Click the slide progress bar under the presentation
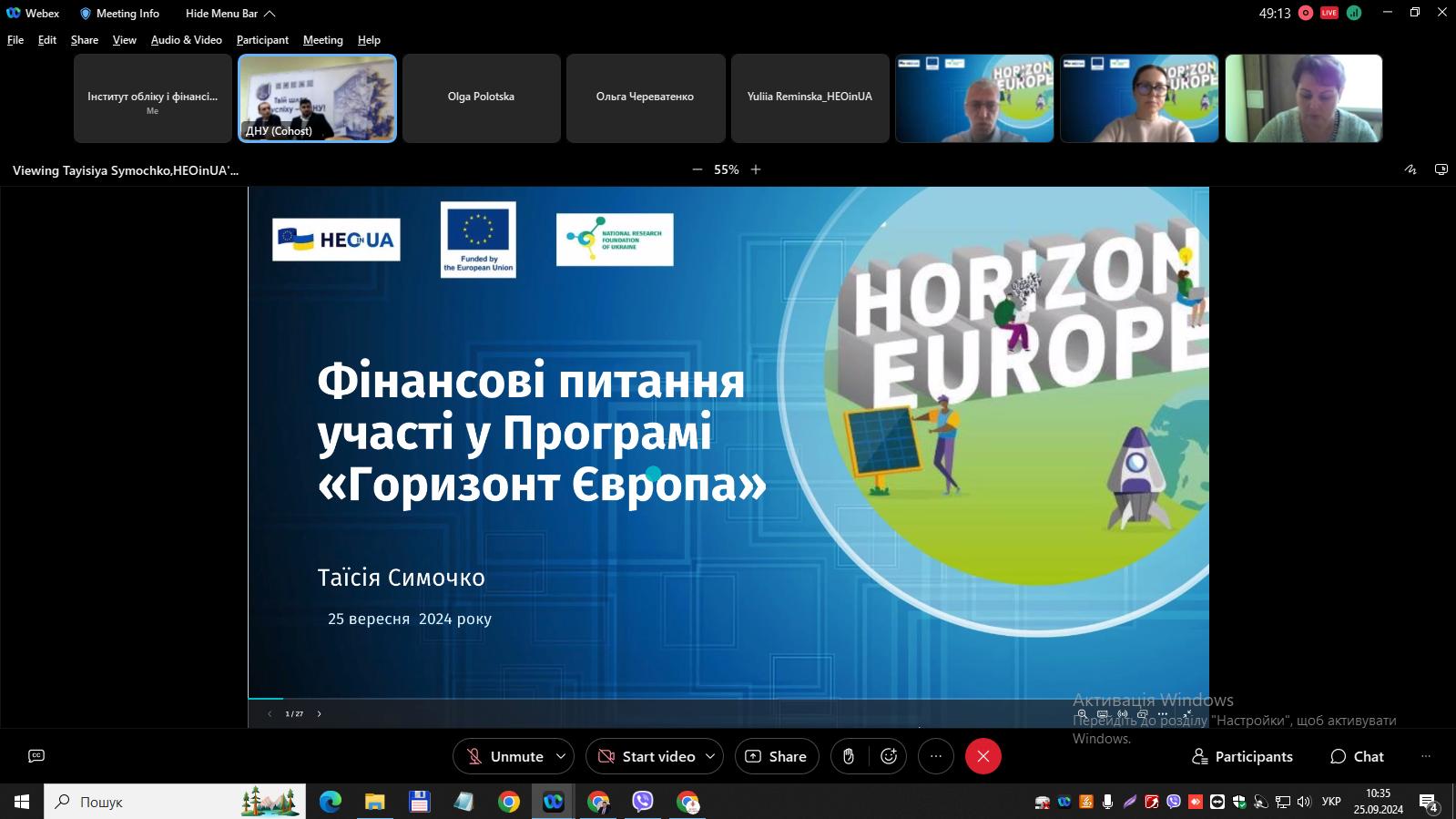 (x=728, y=699)
